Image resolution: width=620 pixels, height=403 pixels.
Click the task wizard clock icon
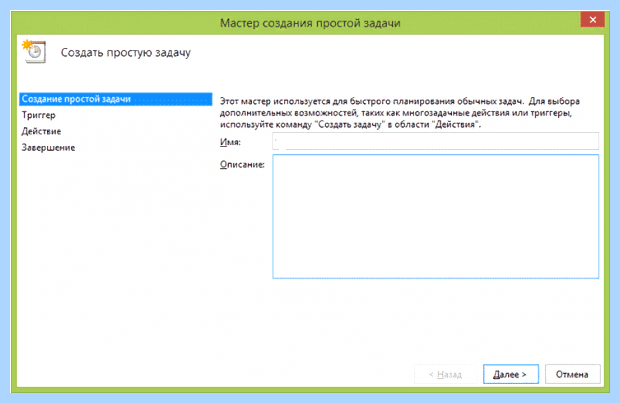(34, 51)
